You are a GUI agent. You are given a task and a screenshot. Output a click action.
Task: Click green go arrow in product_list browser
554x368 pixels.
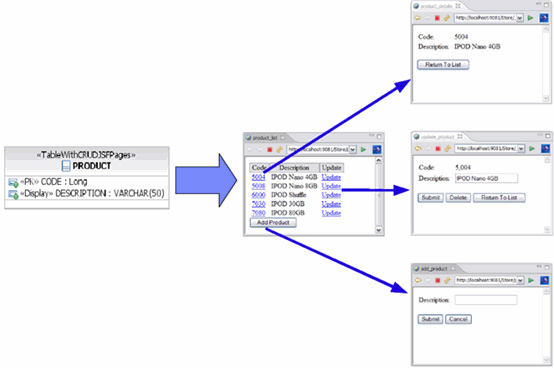tap(364, 149)
